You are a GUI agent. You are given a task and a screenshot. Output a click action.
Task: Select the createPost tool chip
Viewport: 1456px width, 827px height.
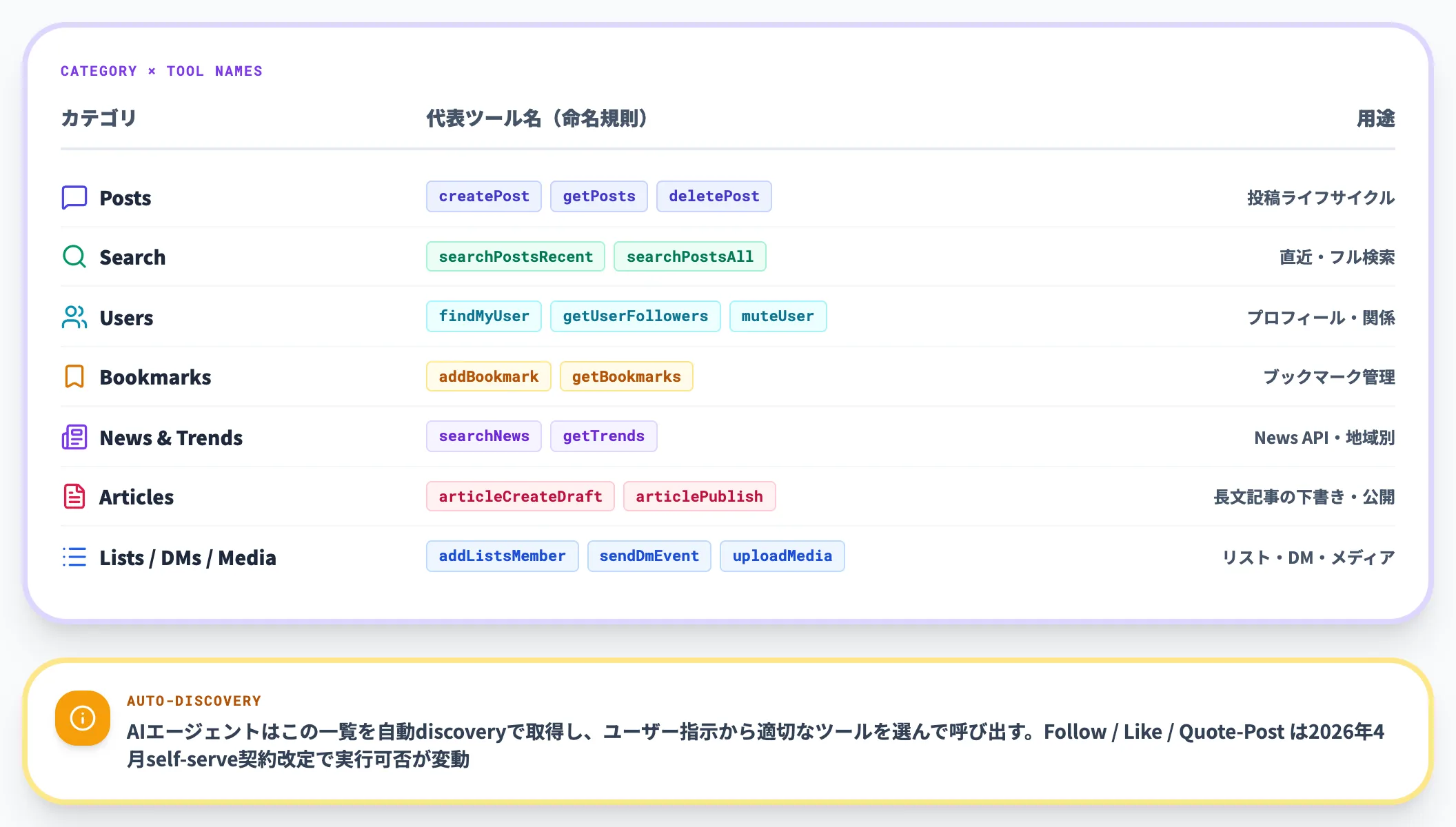point(484,196)
